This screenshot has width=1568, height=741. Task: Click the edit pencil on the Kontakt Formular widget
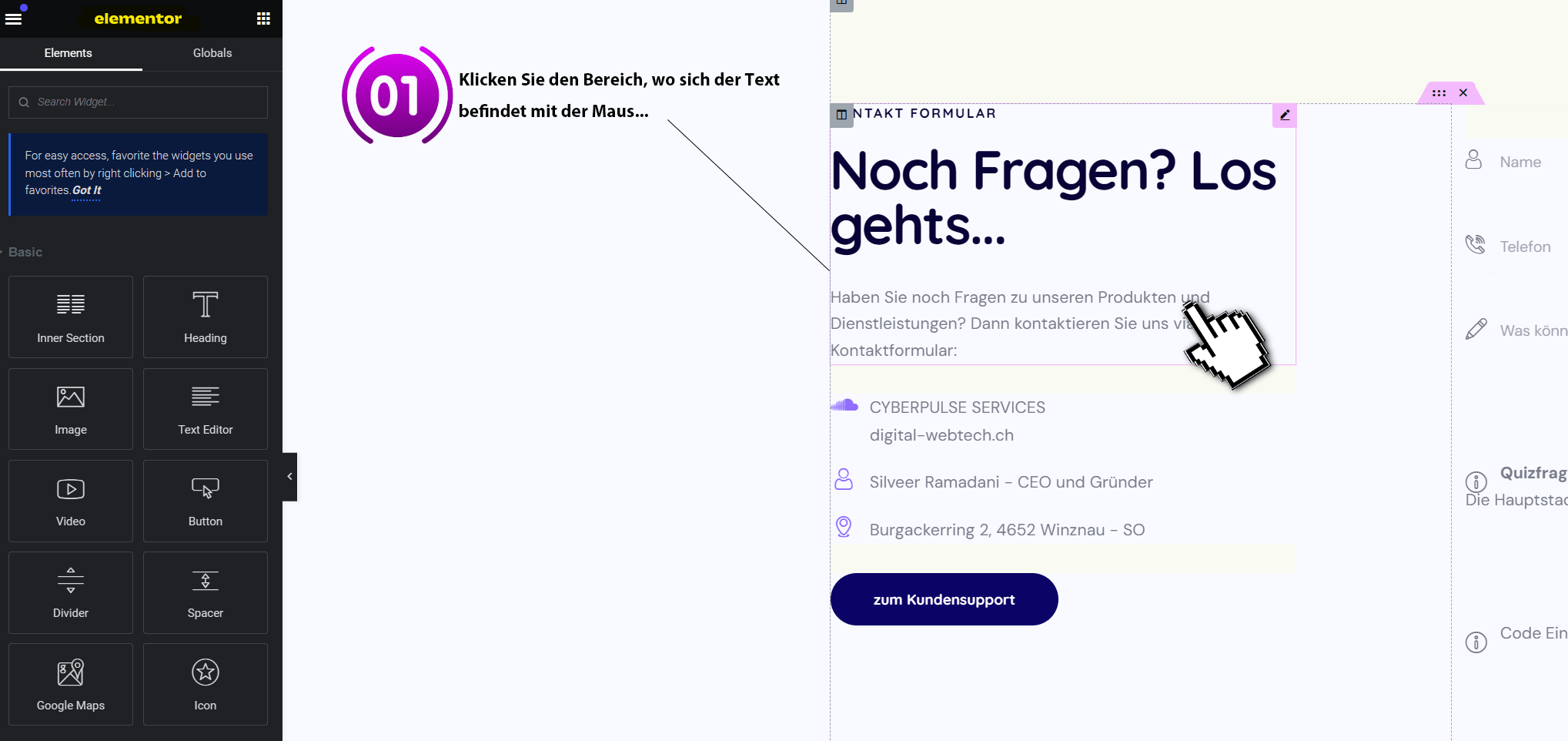[1284, 115]
